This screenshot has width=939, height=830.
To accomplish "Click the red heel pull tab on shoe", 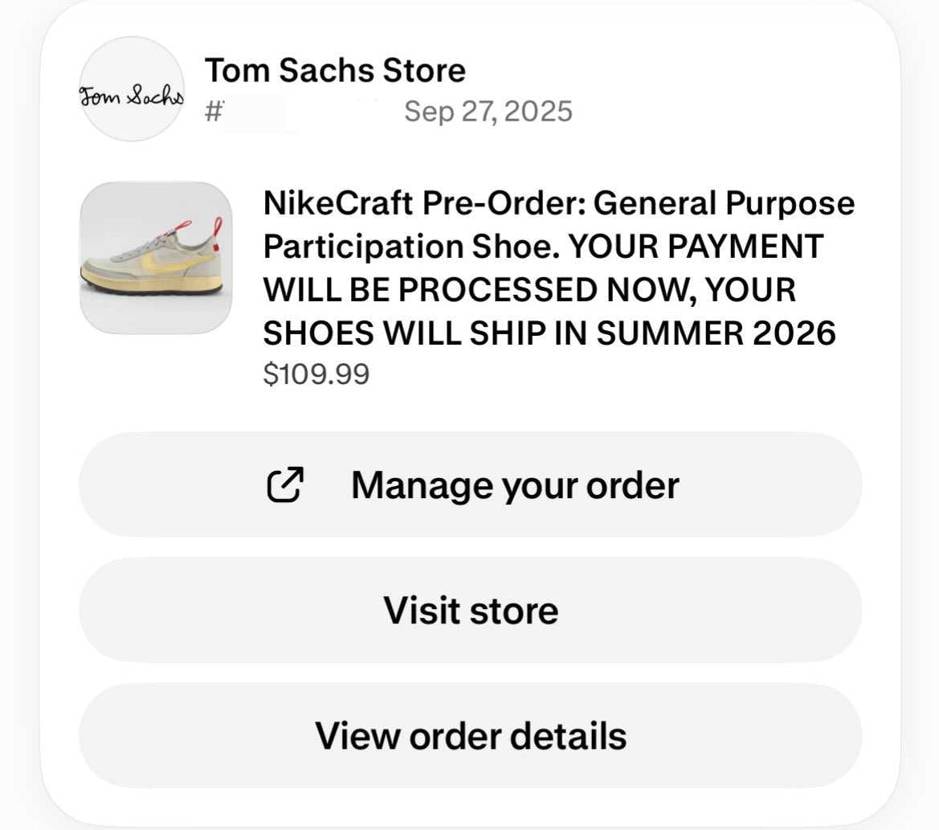I will point(217,234).
